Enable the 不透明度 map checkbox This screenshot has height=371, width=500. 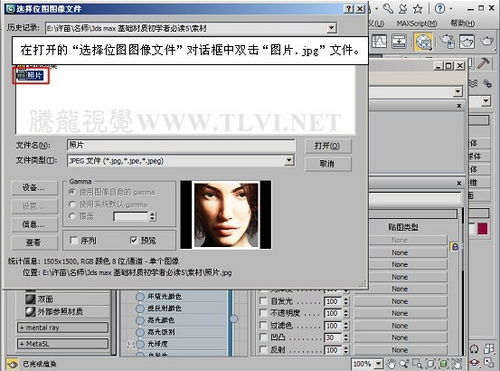coord(263,313)
